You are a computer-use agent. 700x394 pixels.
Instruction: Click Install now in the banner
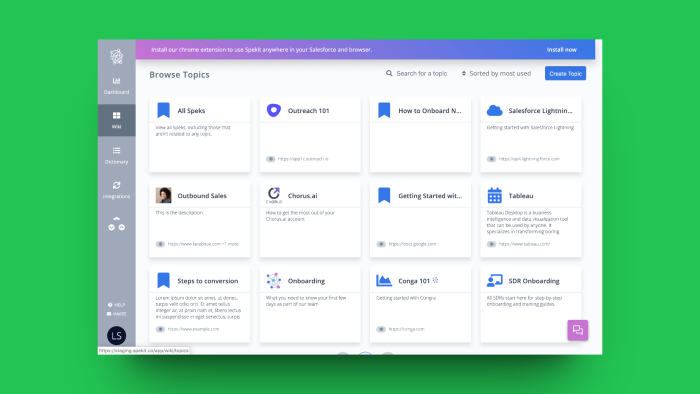[562, 50]
